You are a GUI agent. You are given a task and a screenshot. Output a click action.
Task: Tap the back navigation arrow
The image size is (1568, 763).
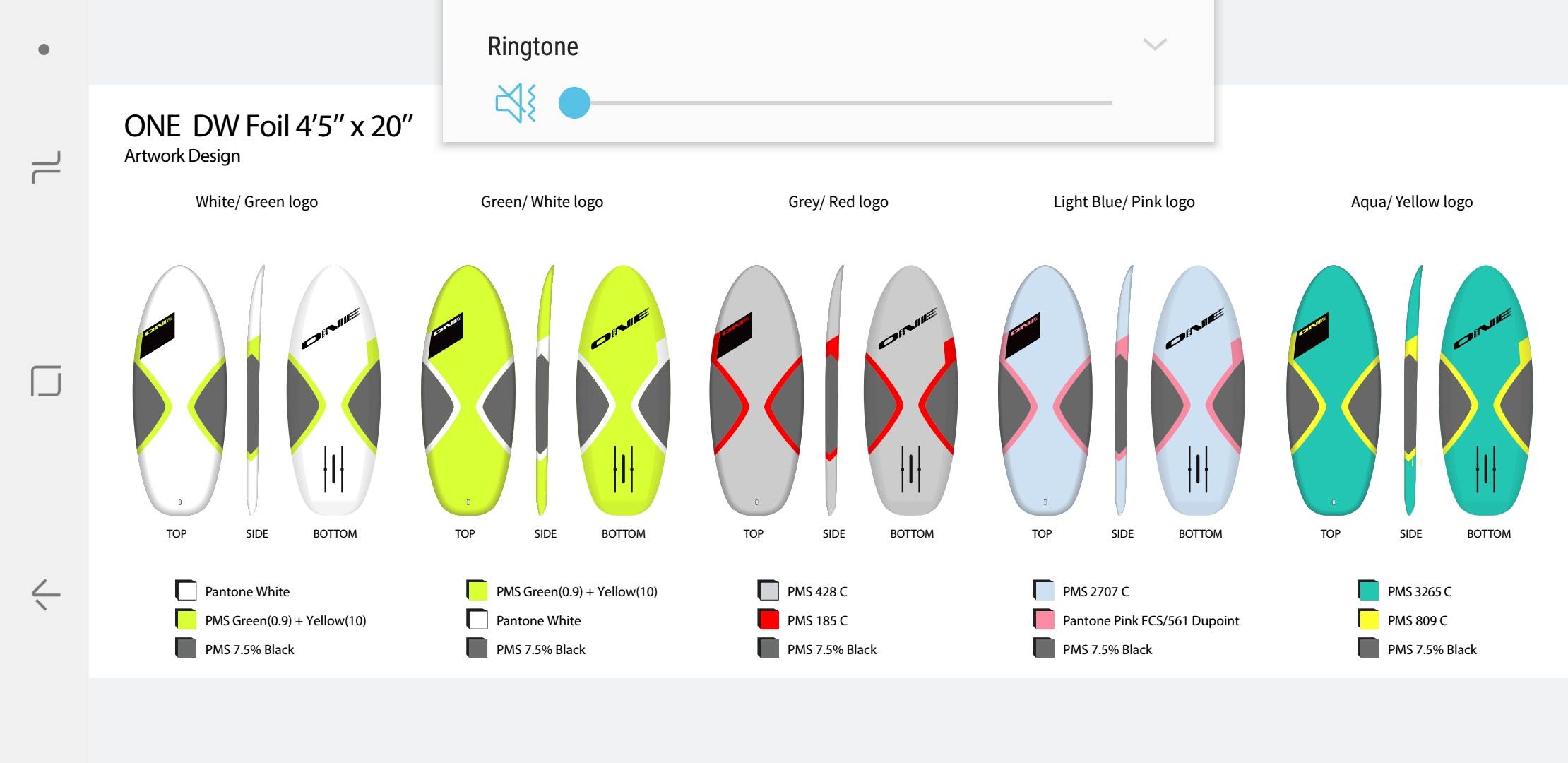[x=46, y=594]
